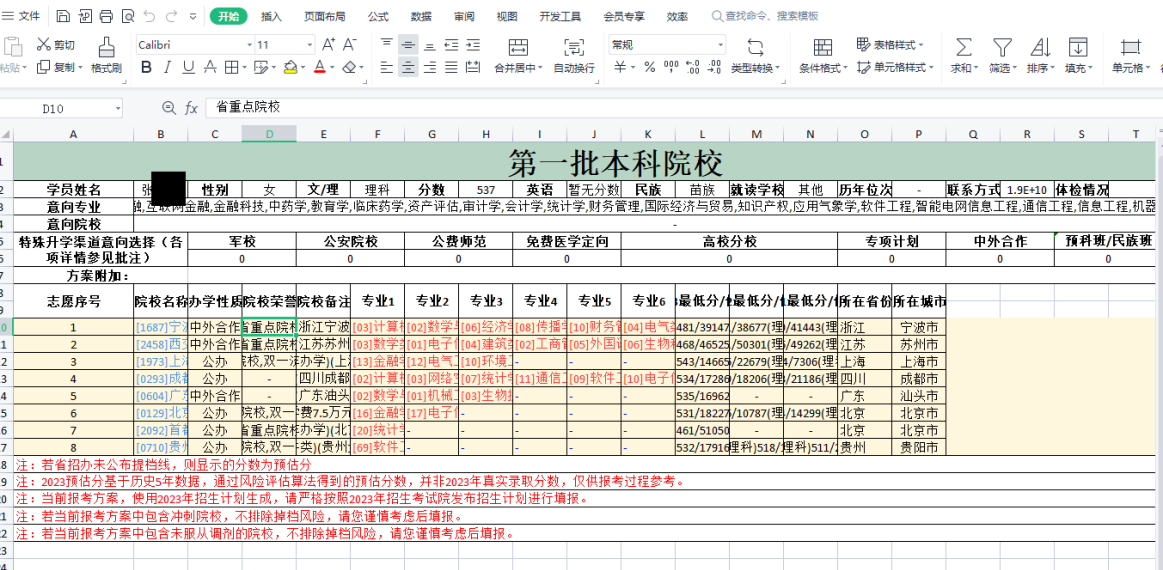The image size is (1163, 570).
Task: Switch to the Formulas (公式) tab
Action: 378,16
